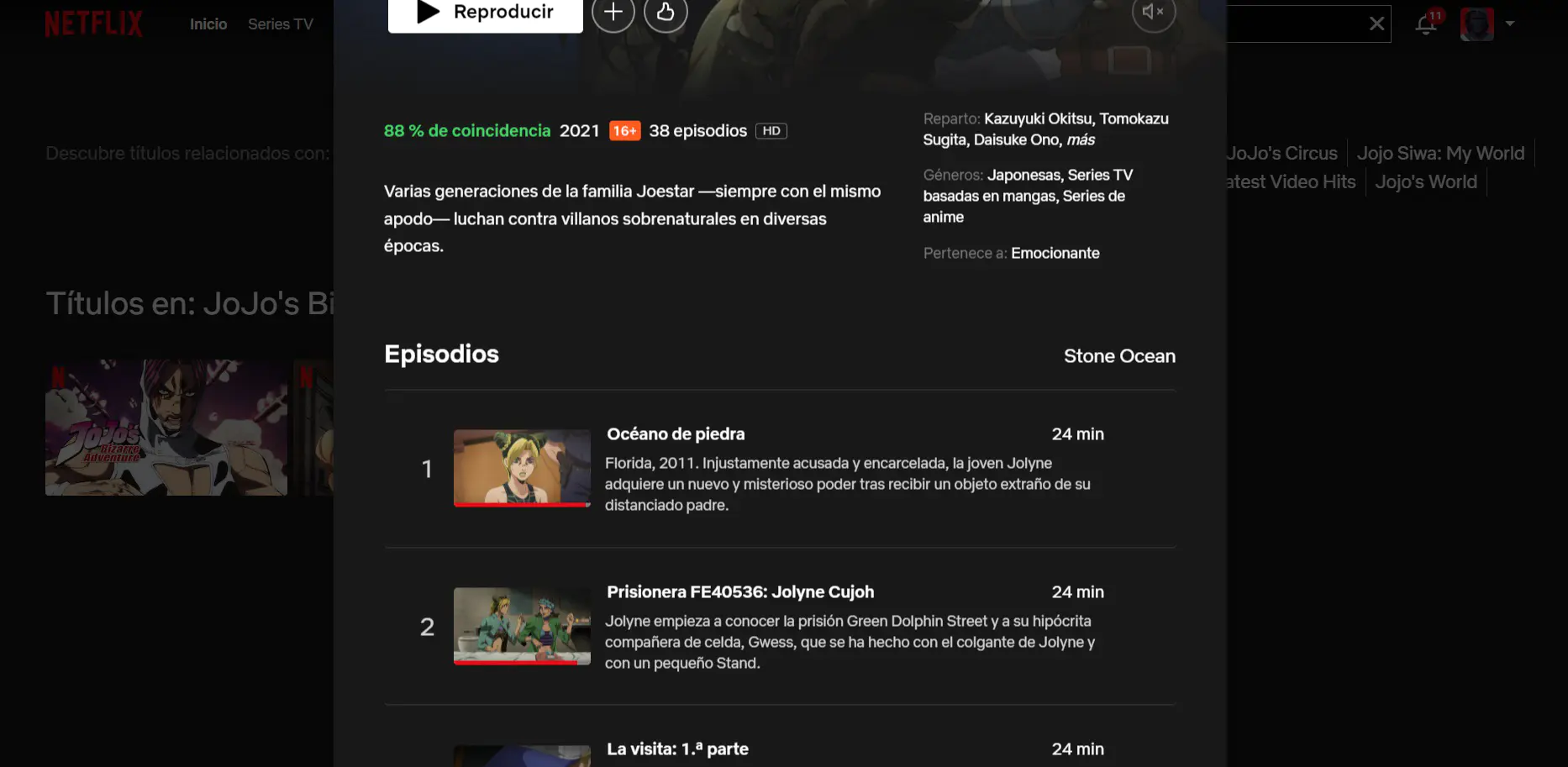Open 'Prisionera FE40536: Jolyne Cujoh' title

pyautogui.click(x=740, y=592)
